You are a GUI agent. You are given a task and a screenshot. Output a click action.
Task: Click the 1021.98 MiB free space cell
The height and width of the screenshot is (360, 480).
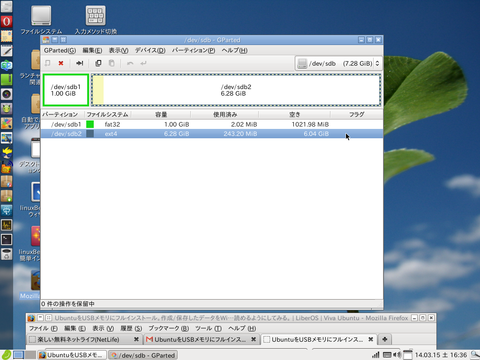(310, 124)
